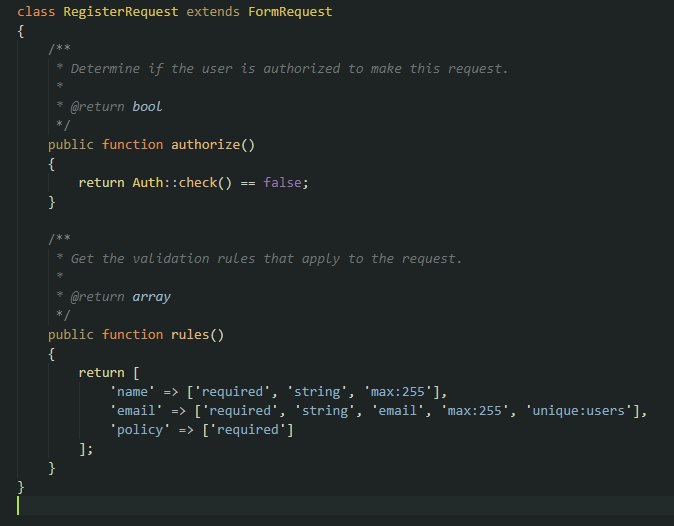Click the 'bool' return type in docblock
Screen dimensions: 674x526
147,107
